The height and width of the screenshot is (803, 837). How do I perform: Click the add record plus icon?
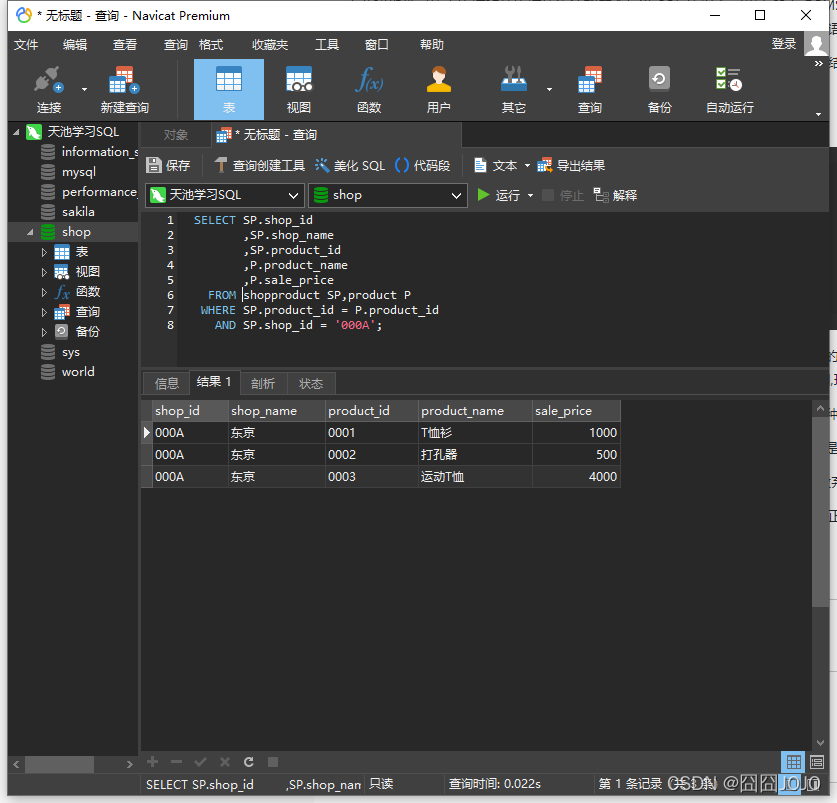click(x=153, y=762)
